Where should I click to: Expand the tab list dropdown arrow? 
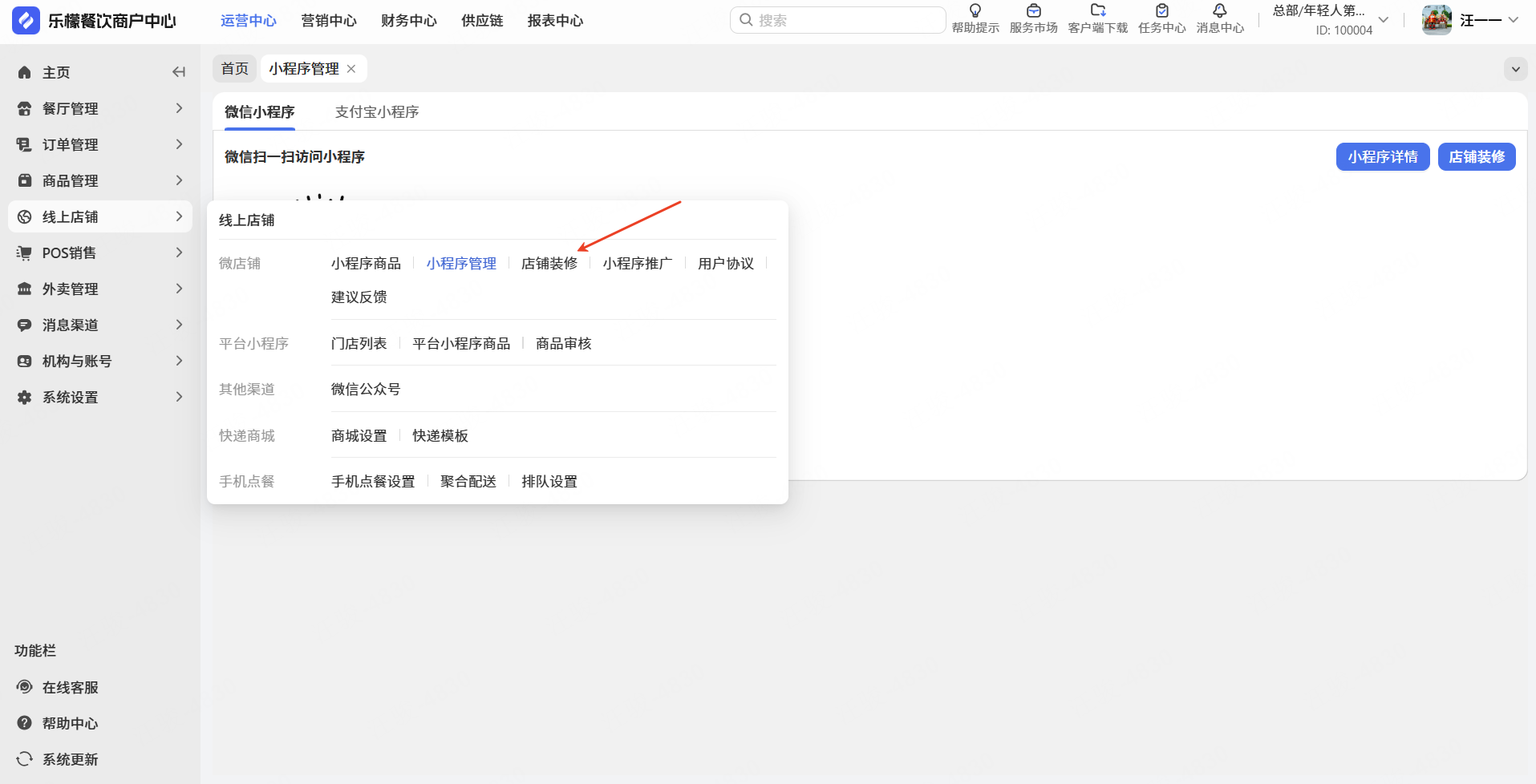click(x=1515, y=69)
